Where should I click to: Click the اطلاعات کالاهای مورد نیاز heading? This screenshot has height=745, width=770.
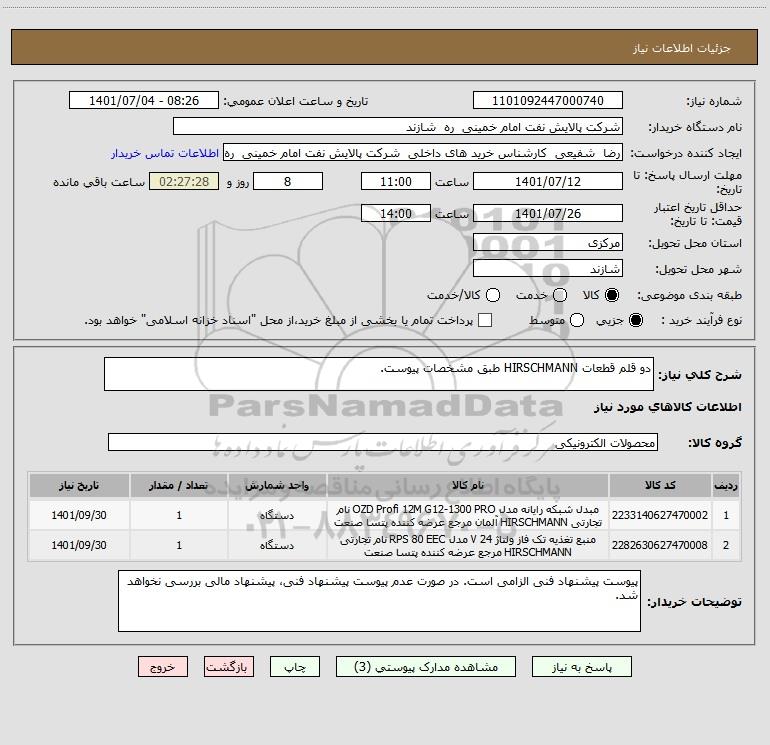(x=668, y=407)
